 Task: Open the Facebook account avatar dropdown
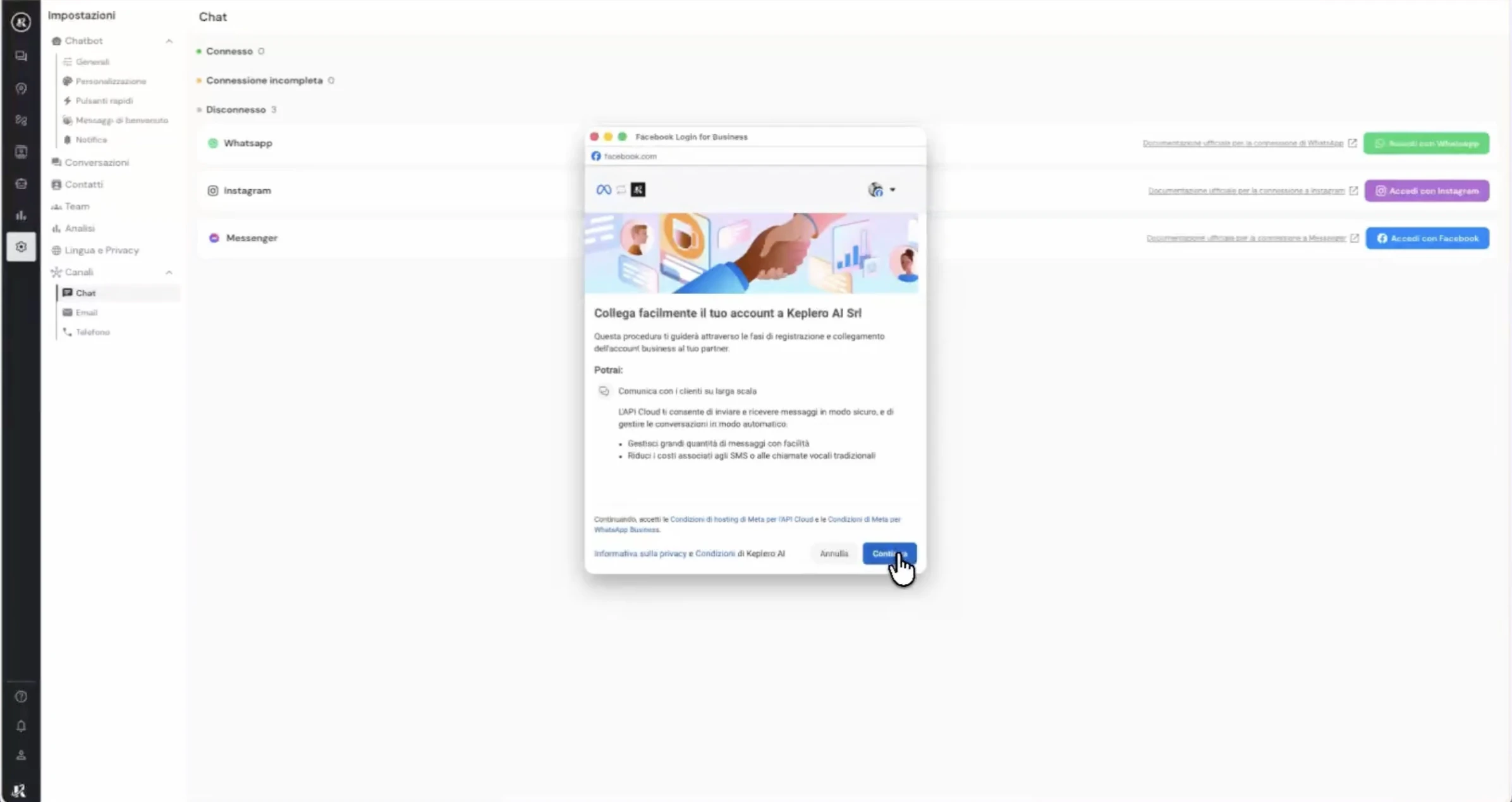pyautogui.click(x=882, y=189)
